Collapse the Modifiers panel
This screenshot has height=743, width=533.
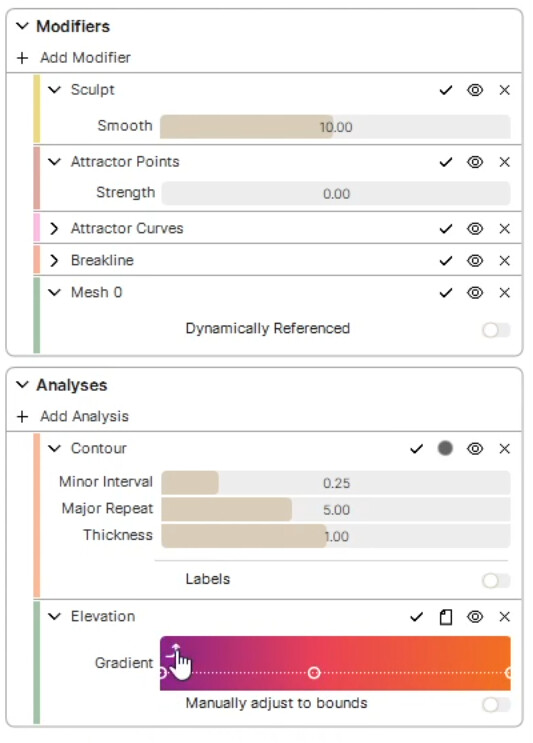(x=22, y=26)
